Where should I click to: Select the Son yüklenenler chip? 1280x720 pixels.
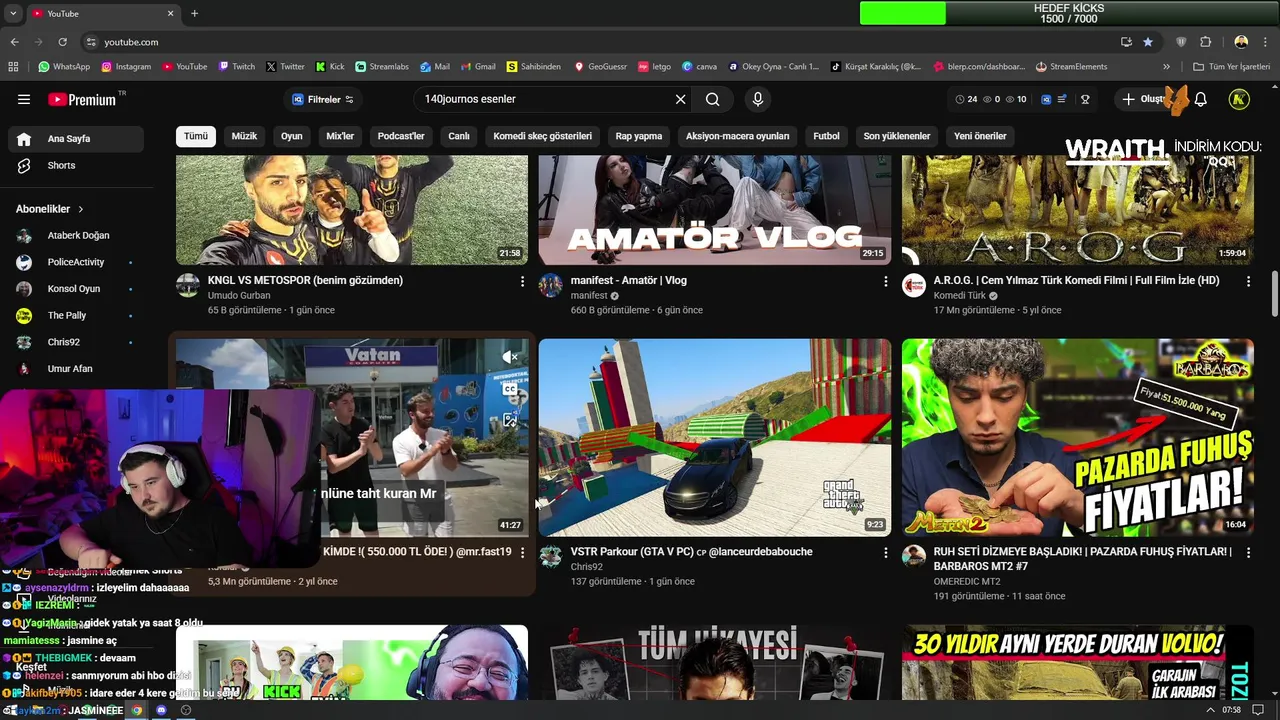click(x=897, y=136)
